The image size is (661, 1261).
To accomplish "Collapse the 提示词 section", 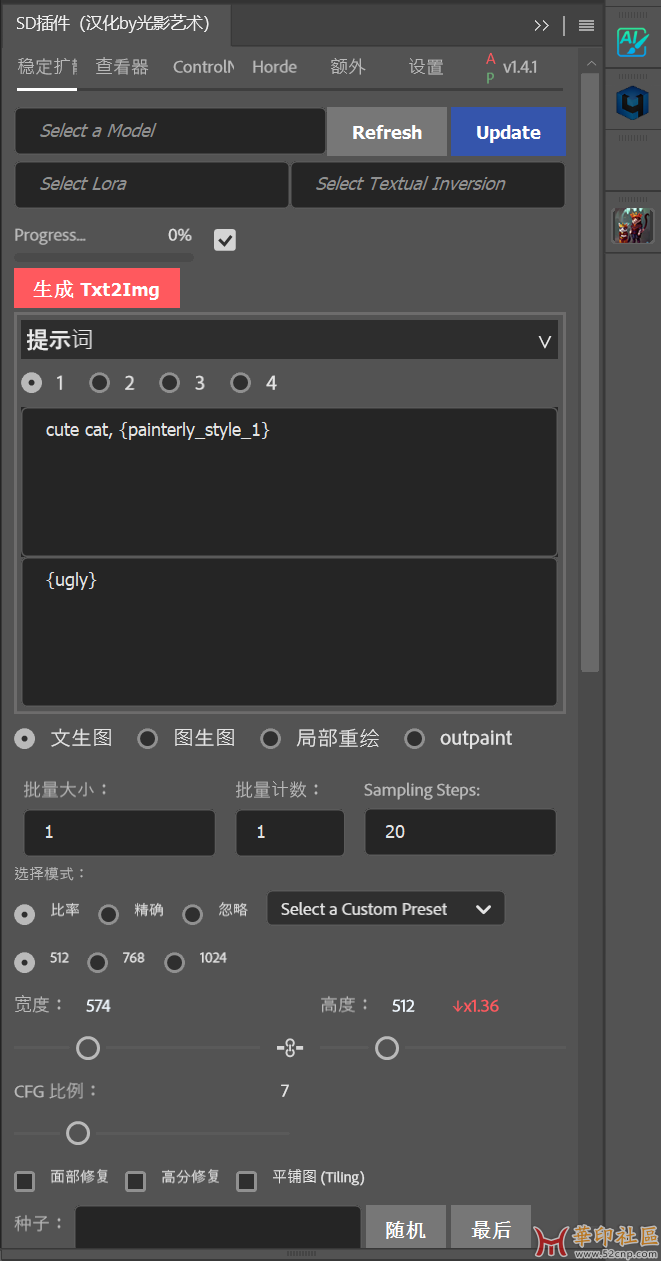I will tap(545, 341).
